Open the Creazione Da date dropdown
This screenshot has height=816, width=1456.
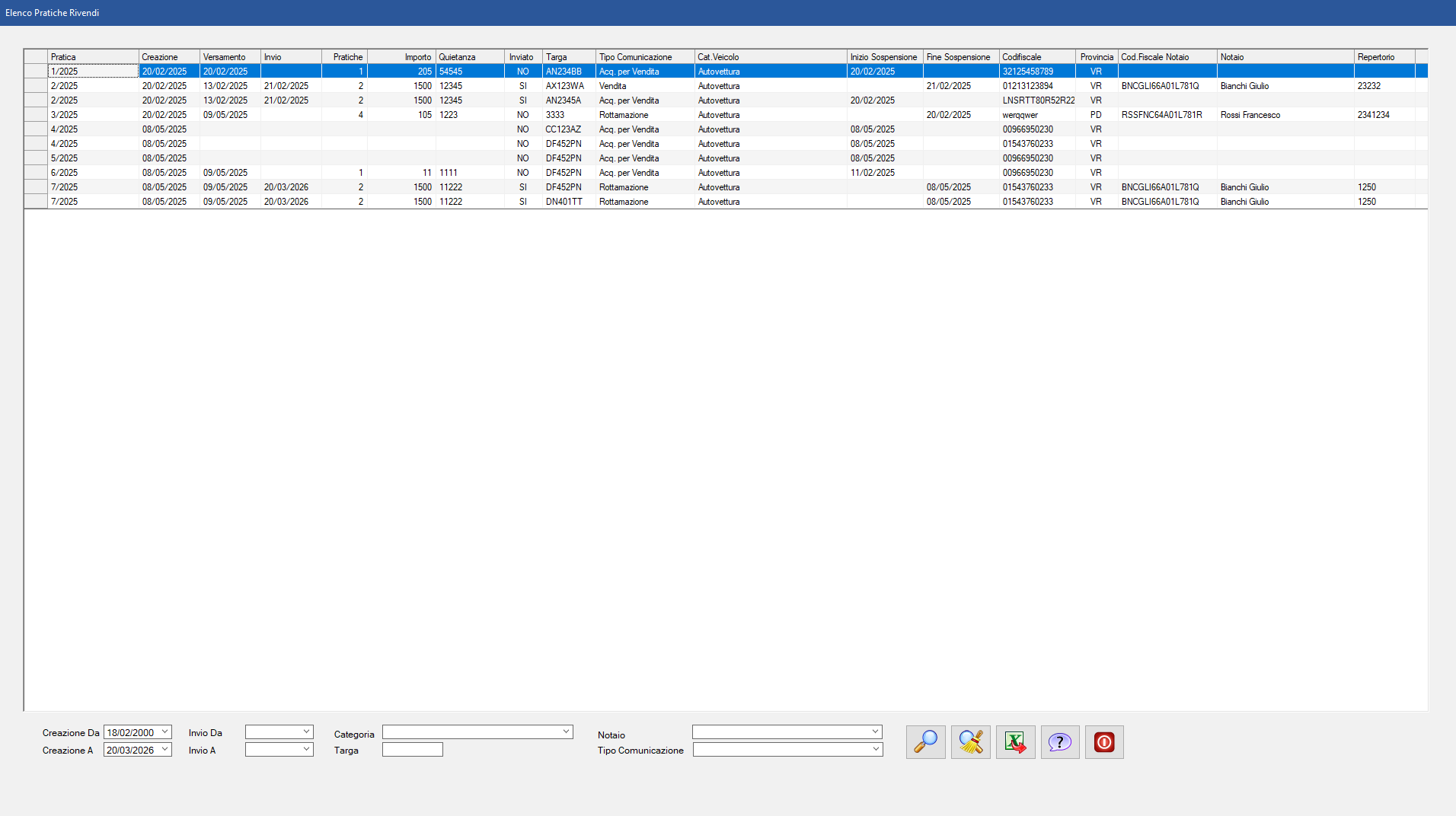click(164, 732)
